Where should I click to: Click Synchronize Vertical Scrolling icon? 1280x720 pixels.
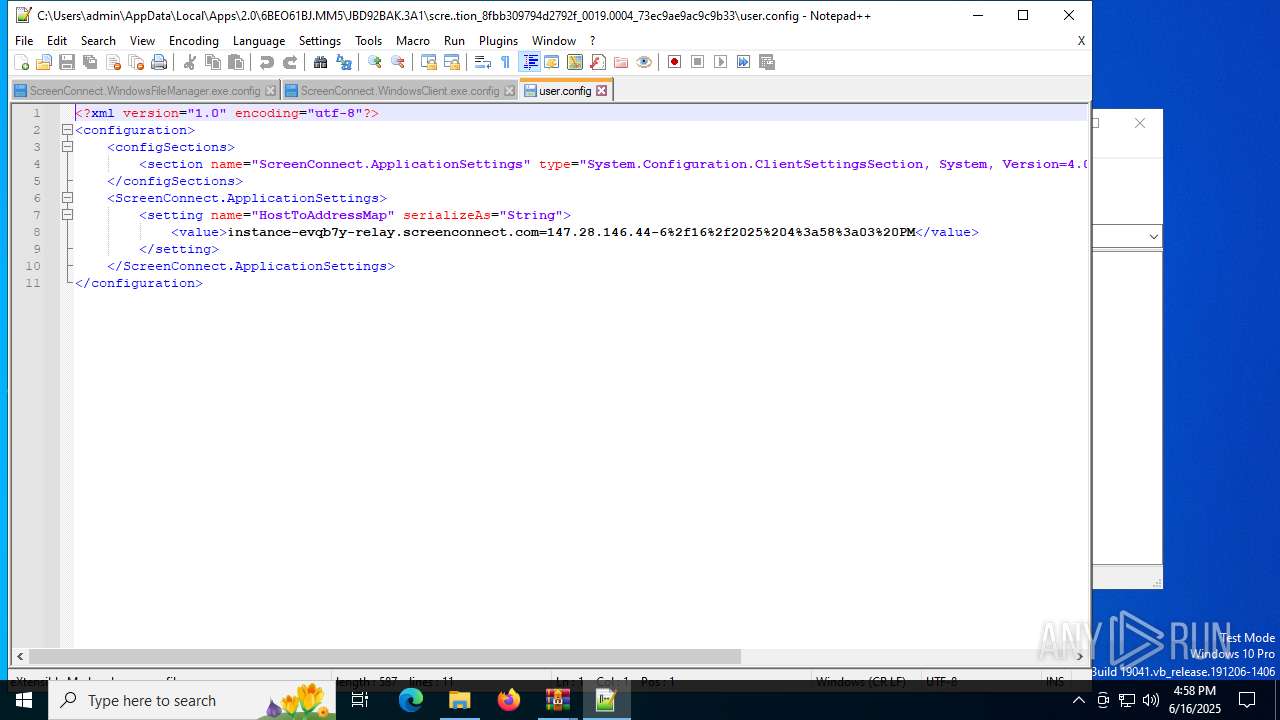point(428,62)
